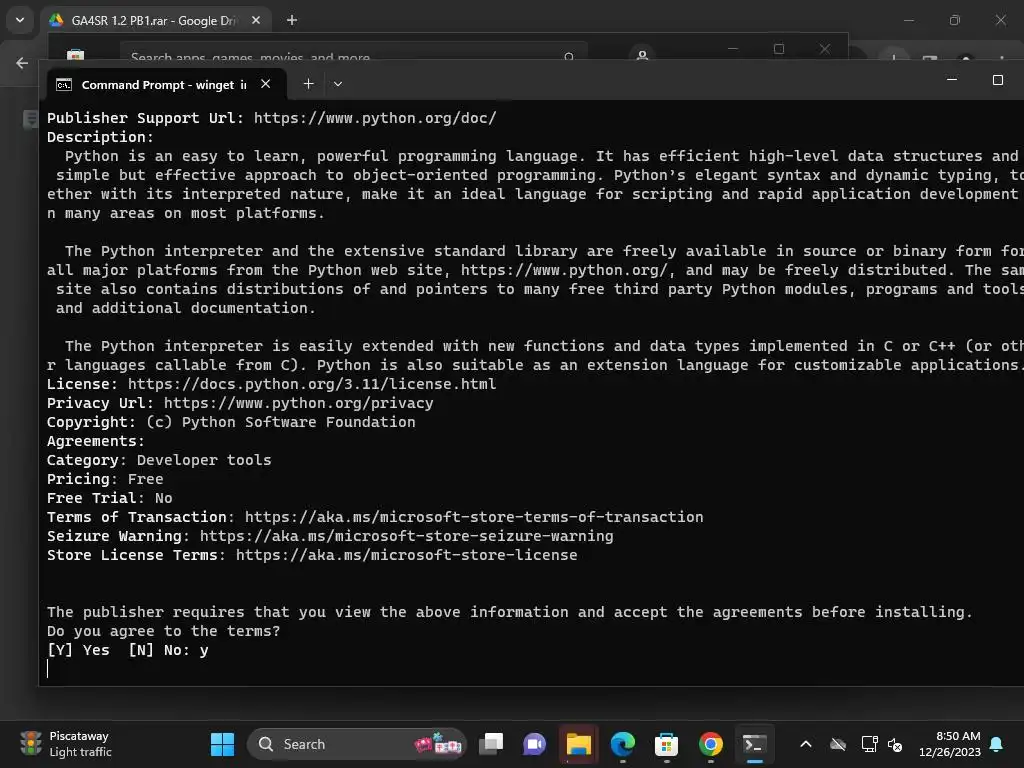Close the GA4SR 1.2 PB1.rar browser tab
The image size is (1024, 768).
tap(256, 20)
